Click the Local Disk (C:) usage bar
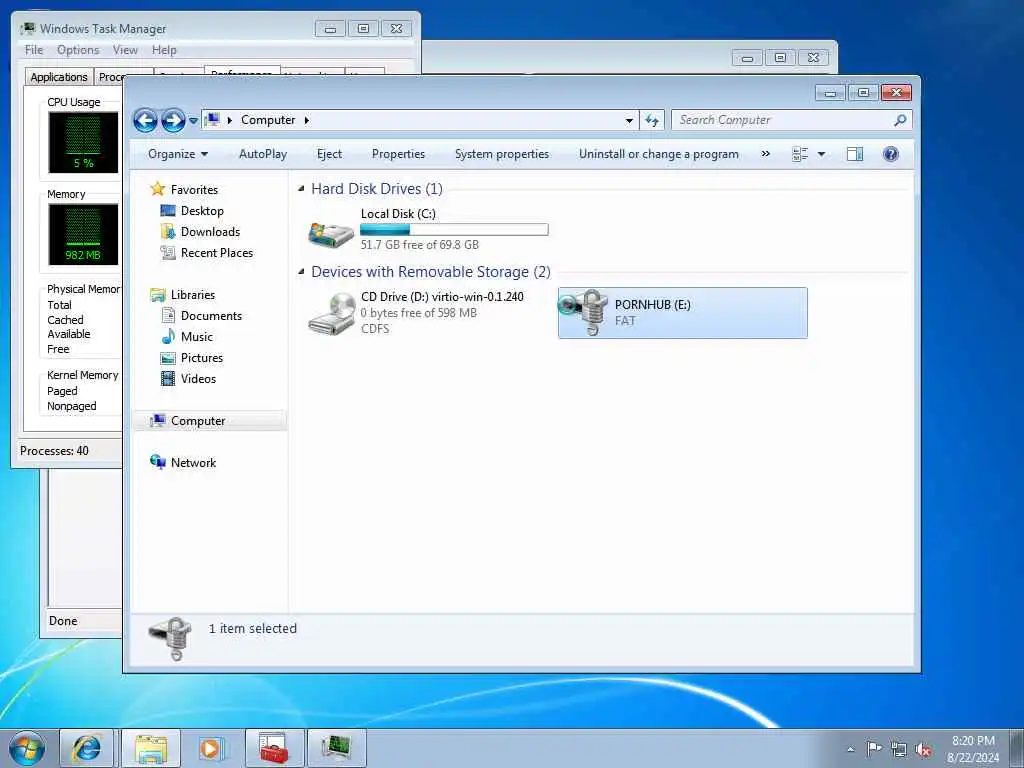 coord(454,230)
